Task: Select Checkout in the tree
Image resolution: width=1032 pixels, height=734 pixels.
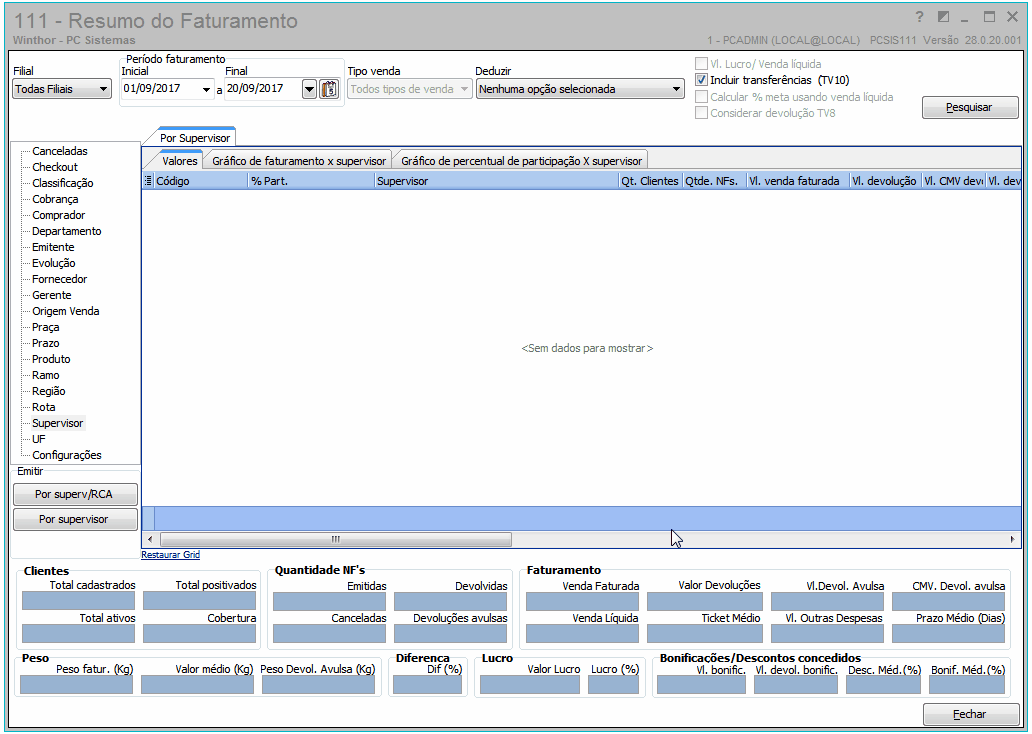Action: click(x=55, y=167)
